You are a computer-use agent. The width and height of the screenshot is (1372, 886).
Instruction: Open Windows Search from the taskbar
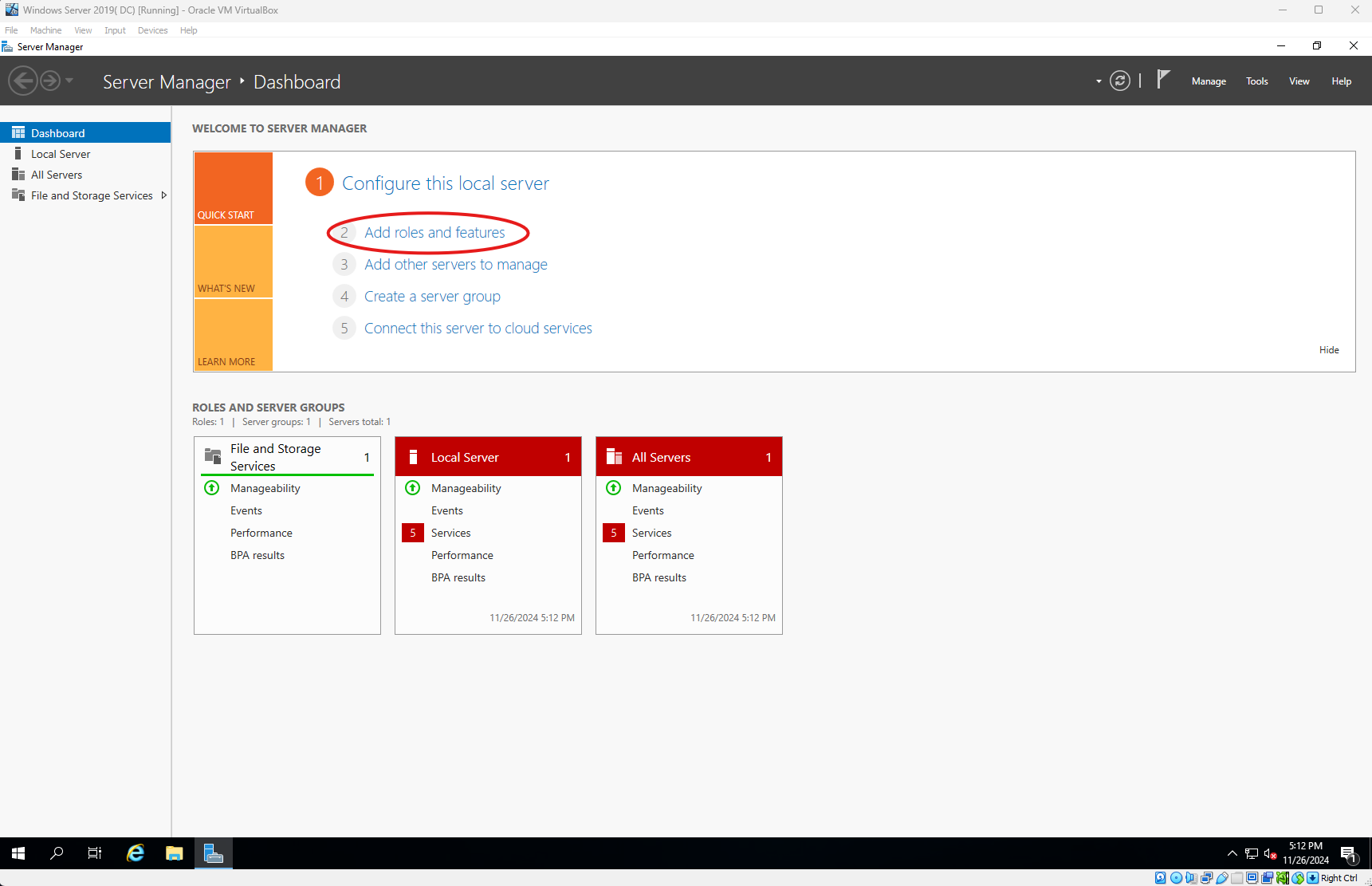click(57, 853)
